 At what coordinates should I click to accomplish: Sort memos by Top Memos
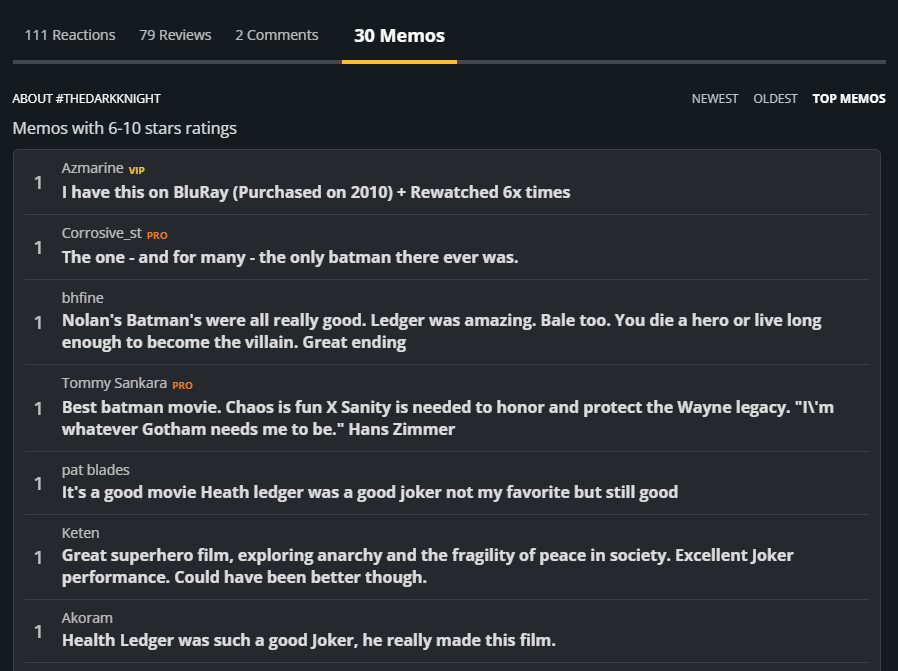849,99
